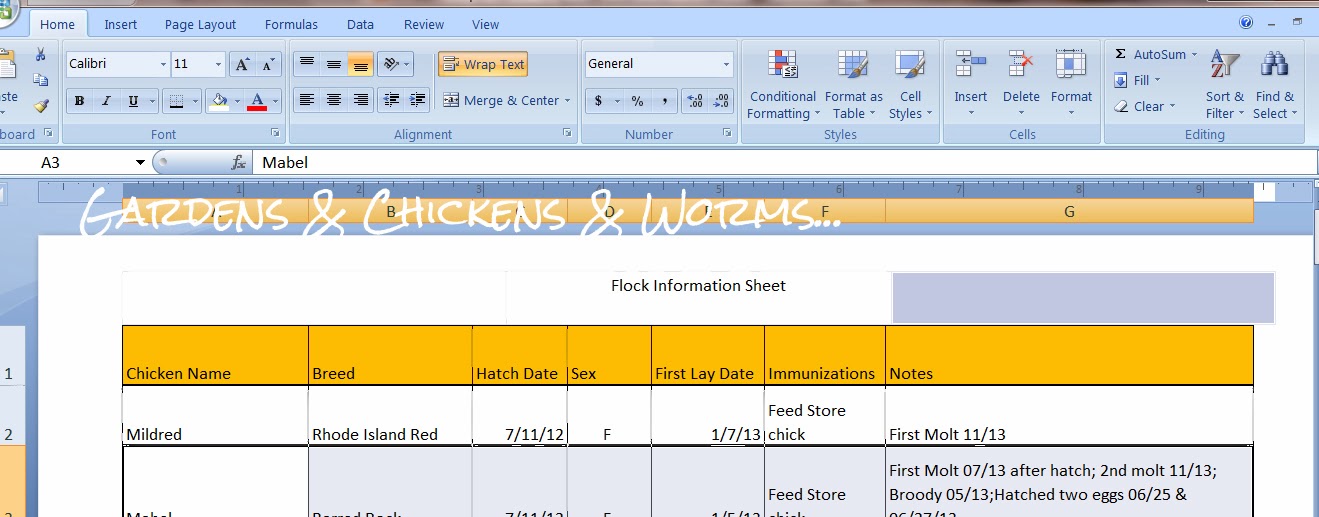Toggle Wrap Text option

coord(483,65)
